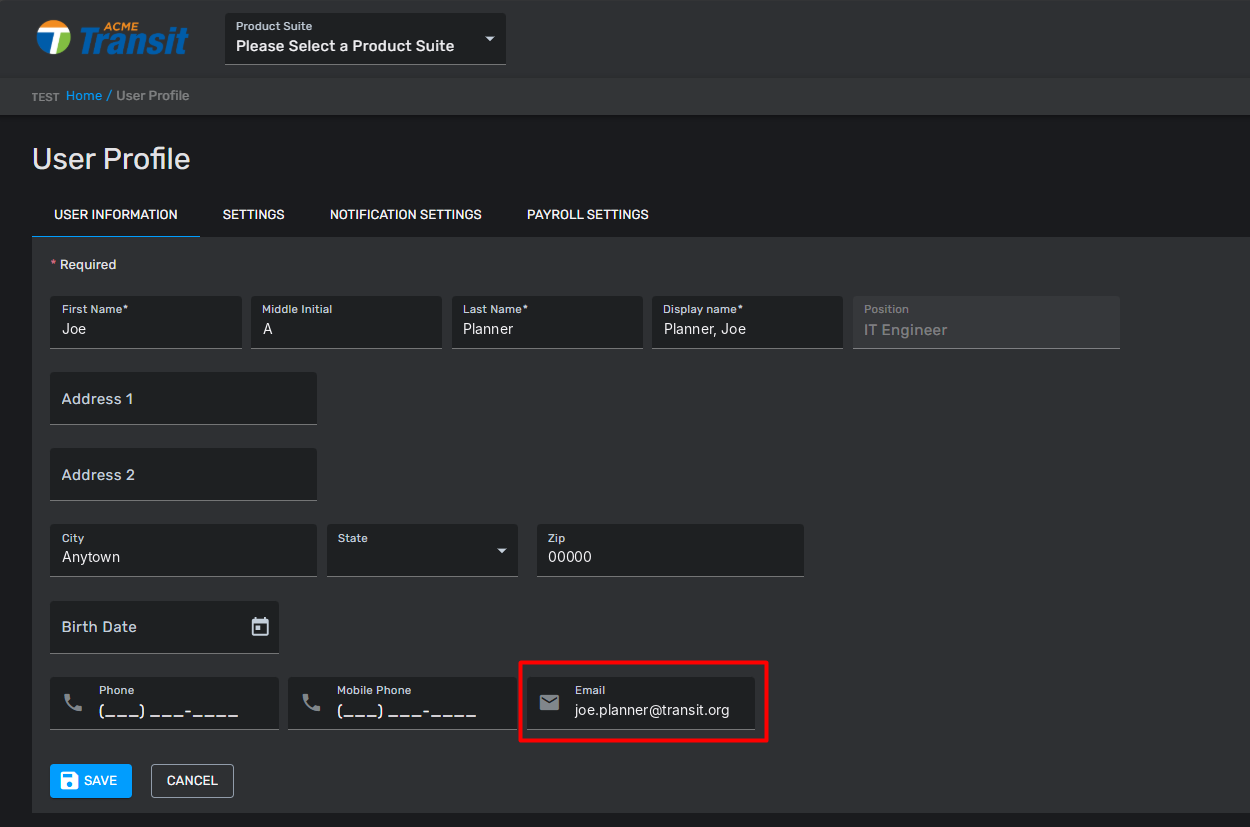Click the phone icon beside Phone field
Viewport: 1250px width, 827px height.
point(73,703)
